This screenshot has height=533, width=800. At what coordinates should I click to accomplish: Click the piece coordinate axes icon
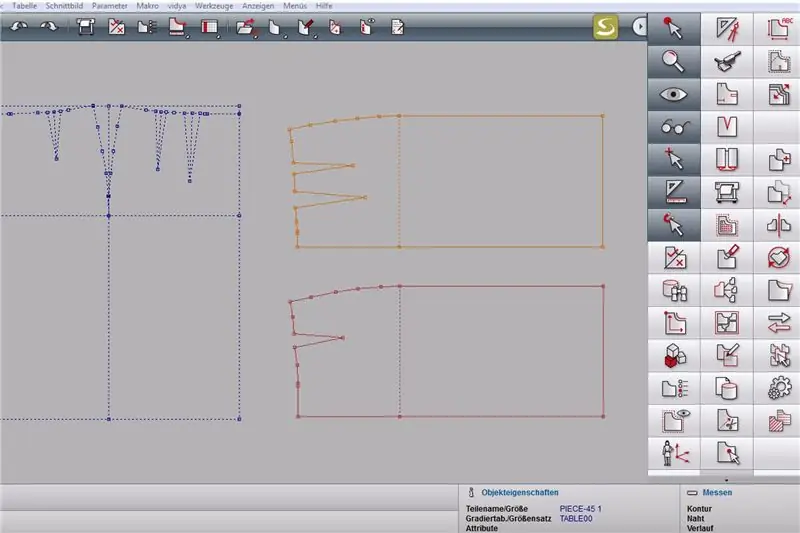(673, 323)
